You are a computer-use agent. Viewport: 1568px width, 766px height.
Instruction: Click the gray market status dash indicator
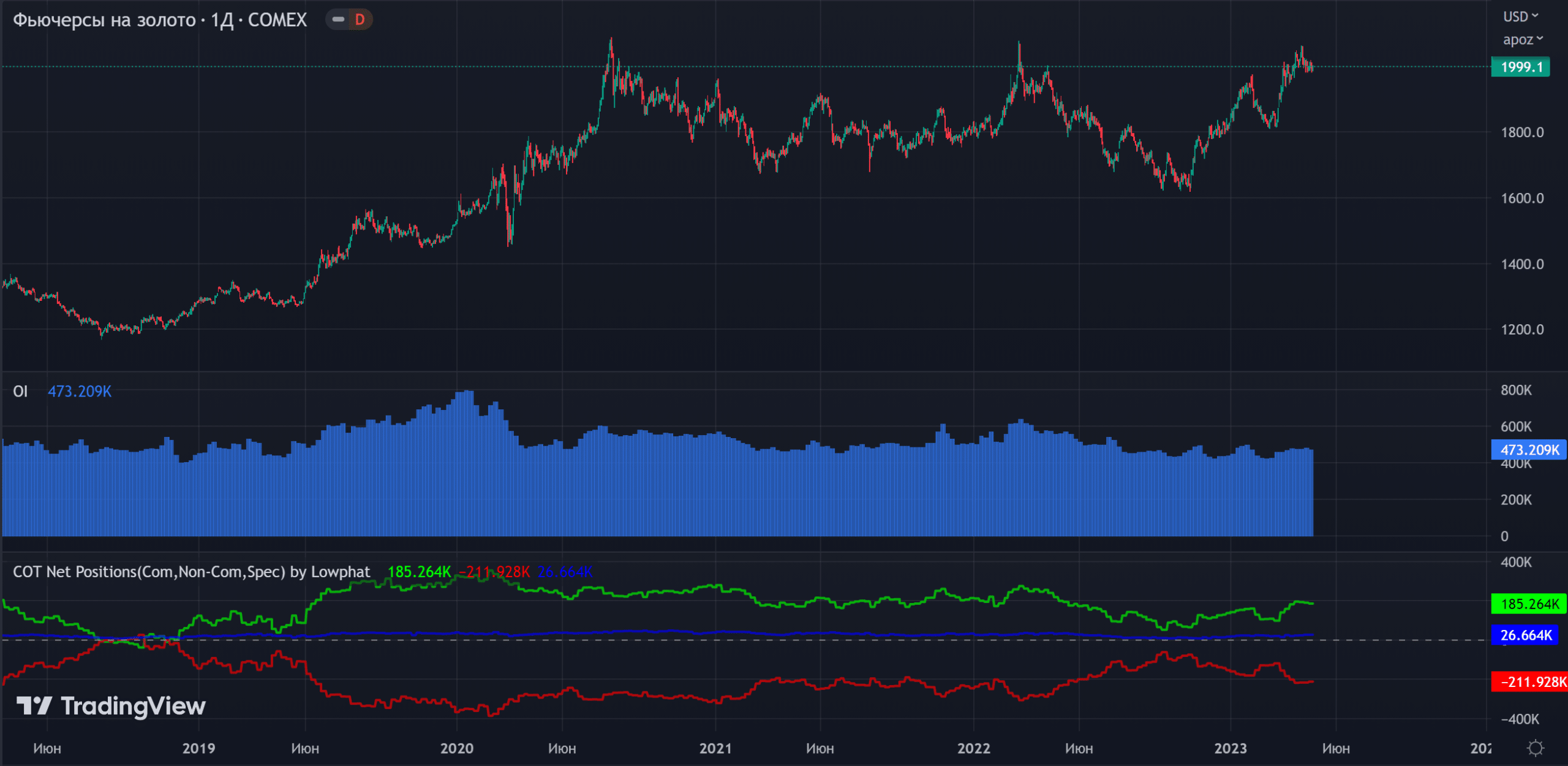[x=338, y=20]
